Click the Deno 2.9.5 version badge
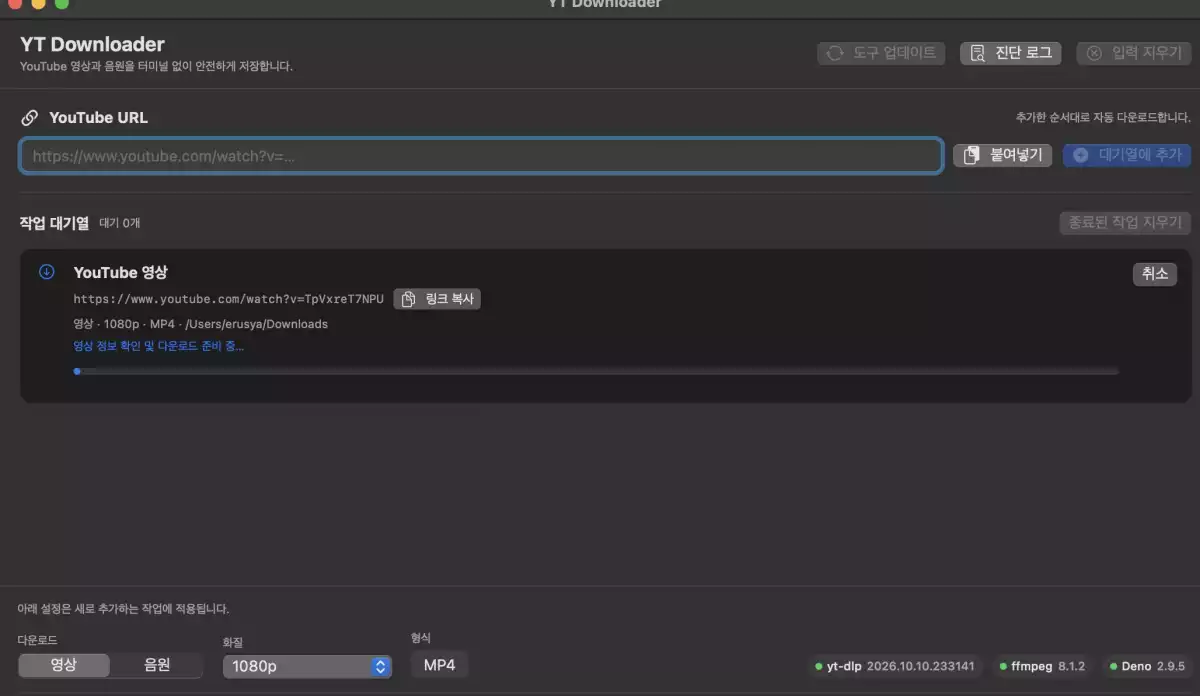Viewport: 1200px width, 696px height. click(x=1146, y=666)
